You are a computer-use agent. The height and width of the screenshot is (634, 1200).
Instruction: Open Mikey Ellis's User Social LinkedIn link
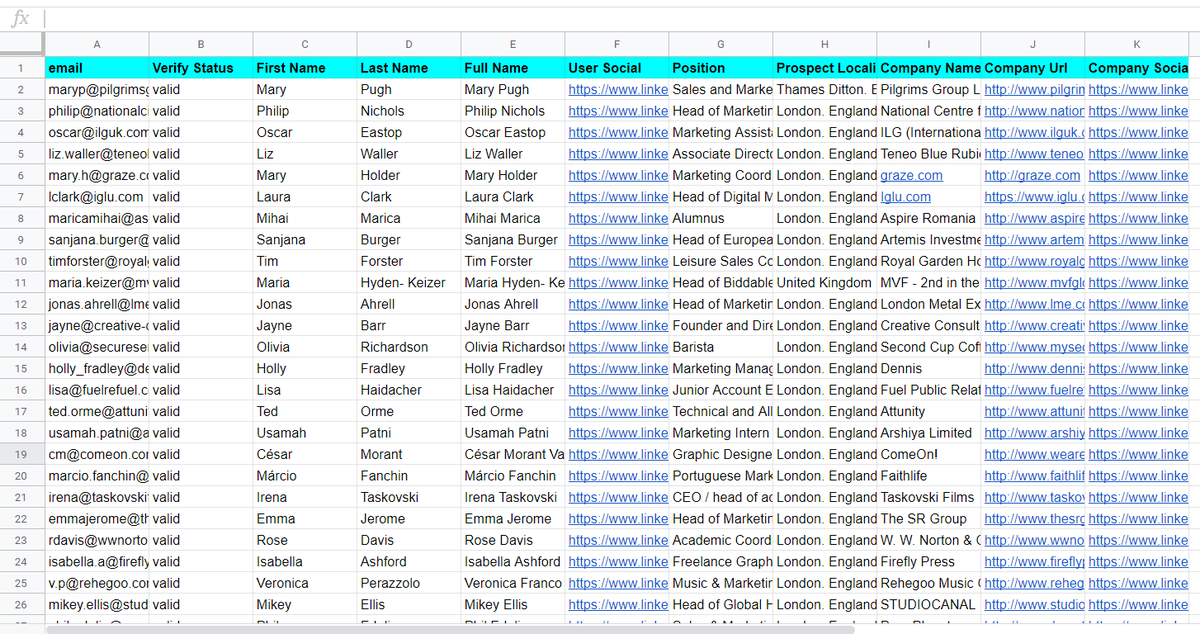click(618, 605)
